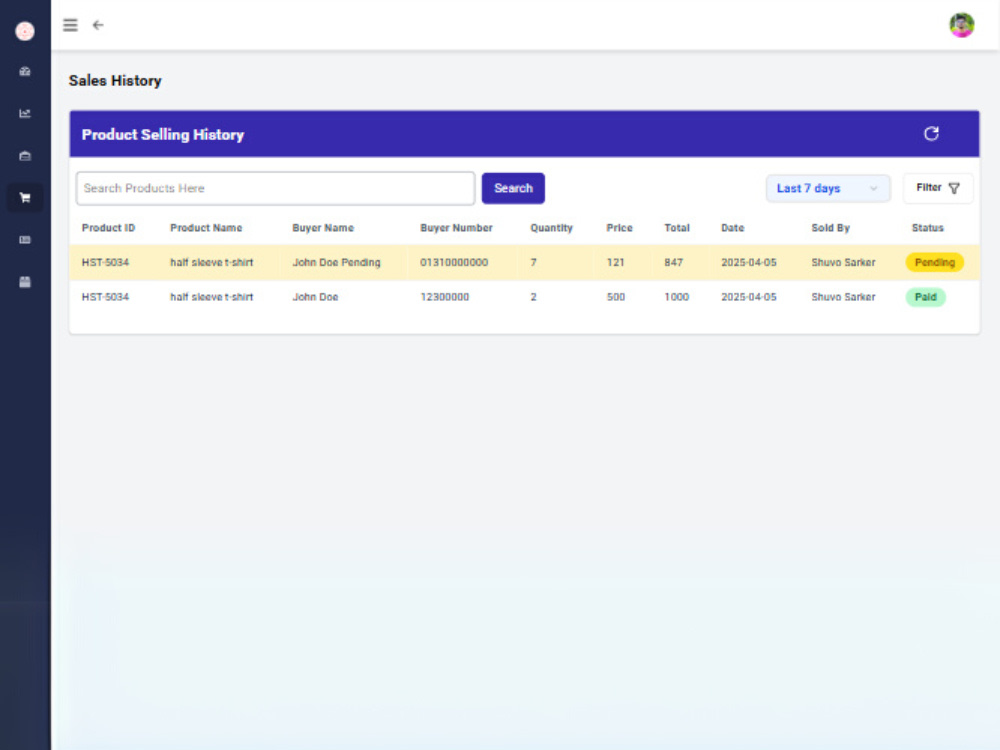1000x750 pixels.
Task: Click quantity 7 in Pending row
Action: pos(533,262)
